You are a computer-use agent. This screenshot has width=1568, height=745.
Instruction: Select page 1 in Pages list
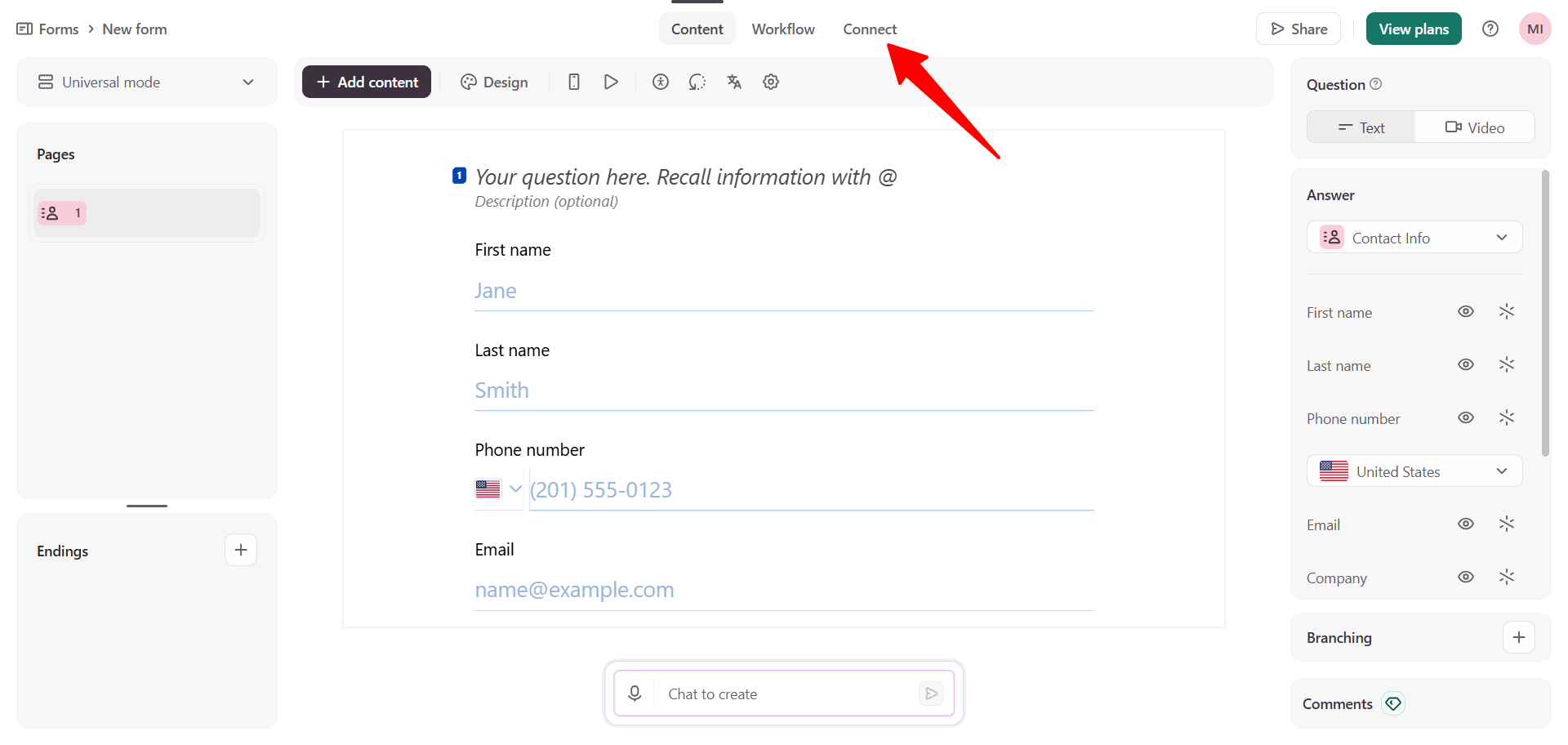pyautogui.click(x=147, y=213)
